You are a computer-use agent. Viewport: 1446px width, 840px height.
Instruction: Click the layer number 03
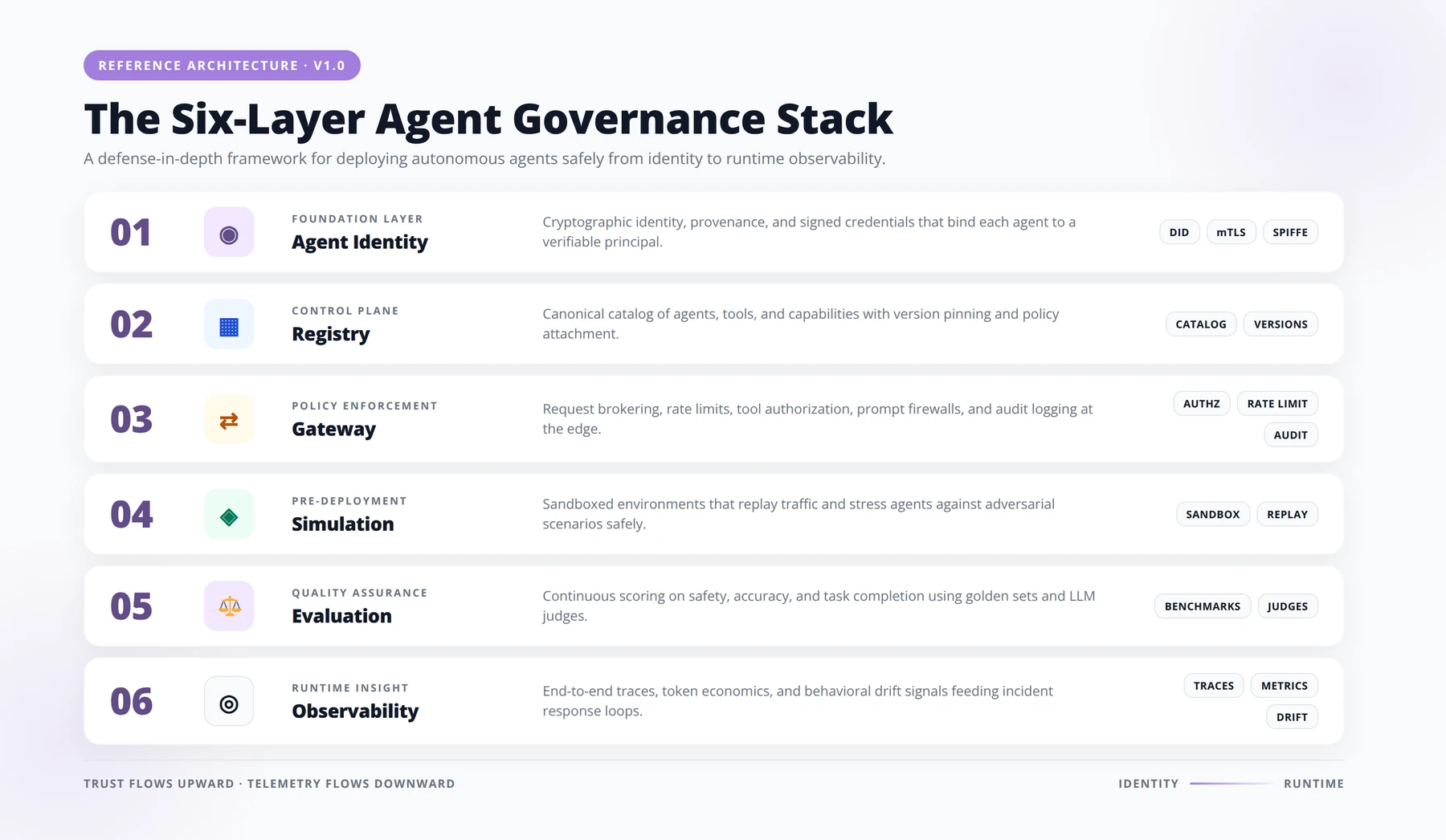coord(131,420)
